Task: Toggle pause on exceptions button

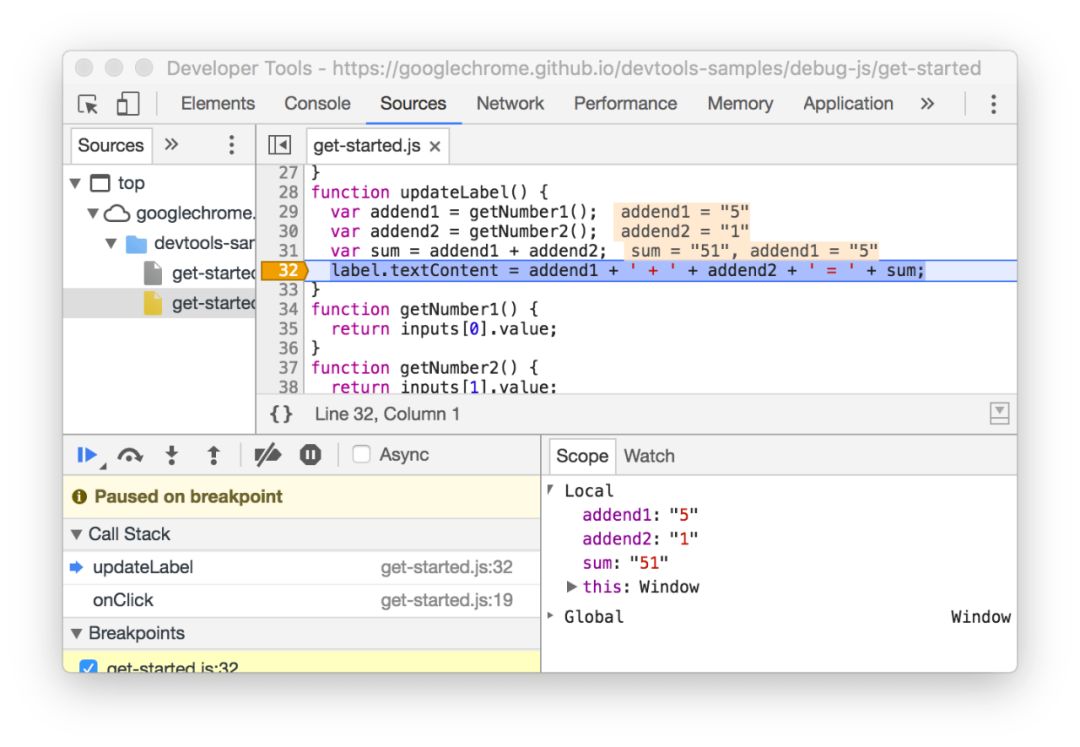Action: pos(311,455)
